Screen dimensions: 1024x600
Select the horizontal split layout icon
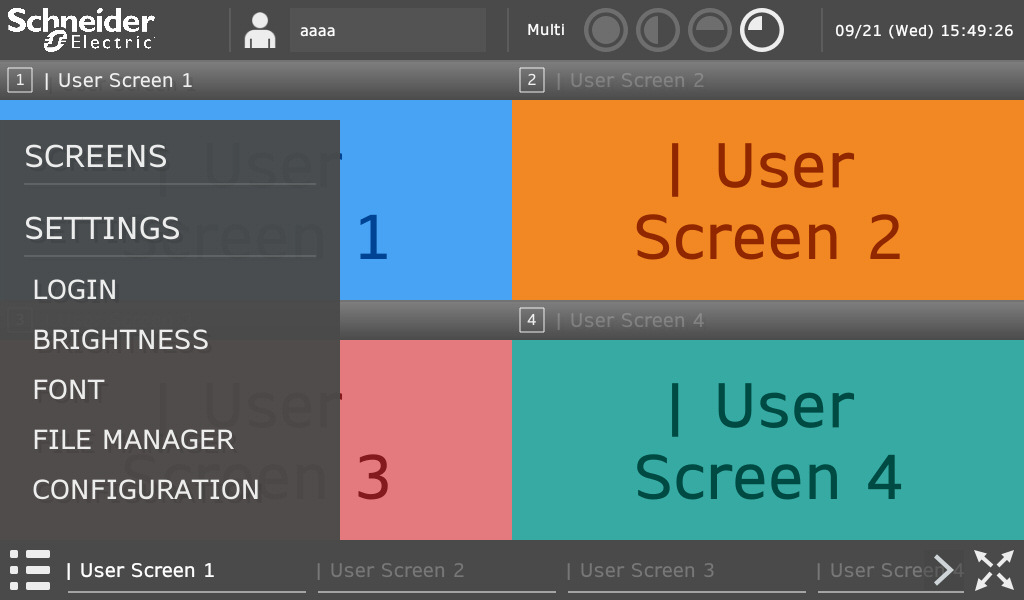[x=709, y=31]
